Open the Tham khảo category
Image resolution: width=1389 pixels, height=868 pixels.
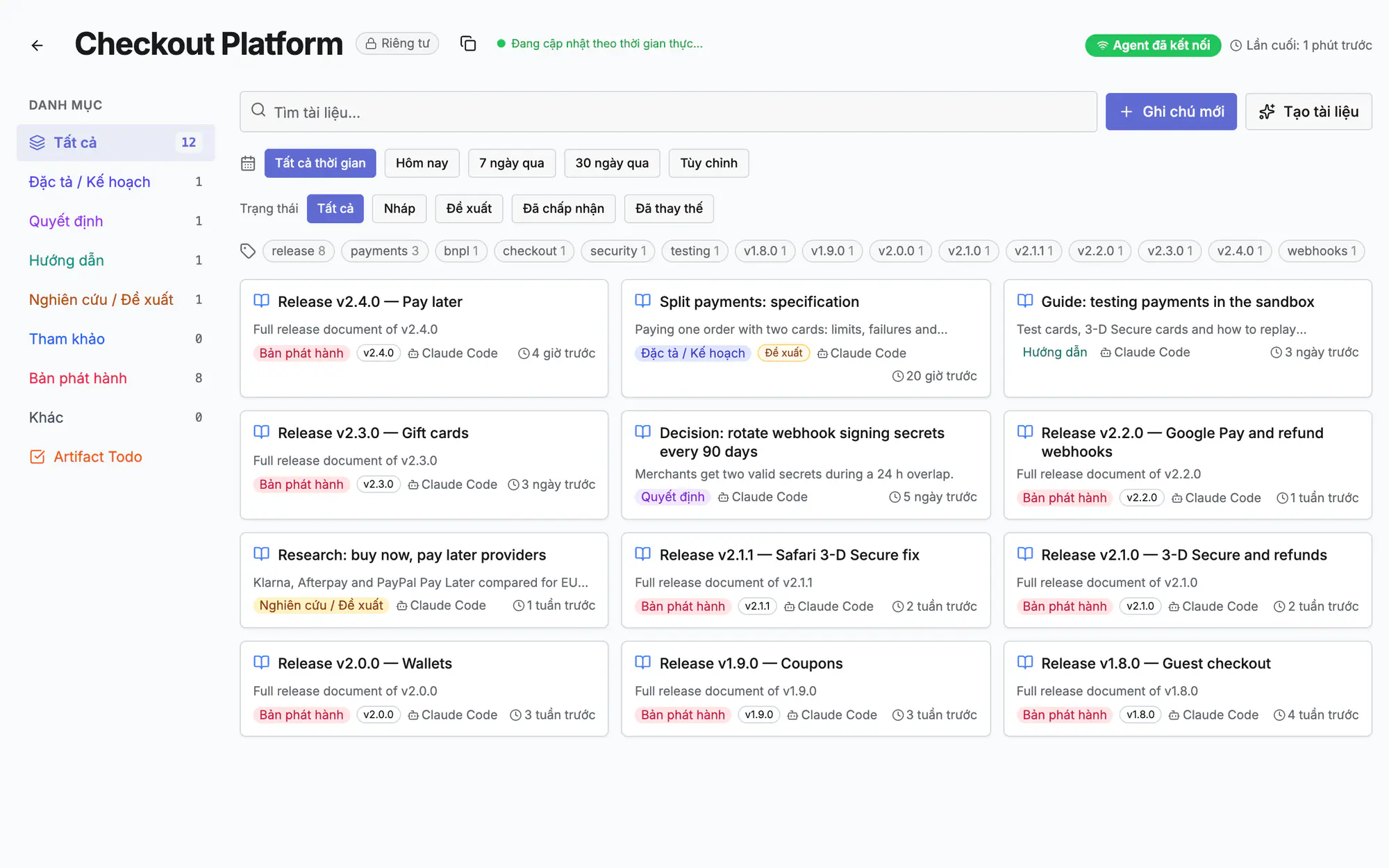click(116, 339)
